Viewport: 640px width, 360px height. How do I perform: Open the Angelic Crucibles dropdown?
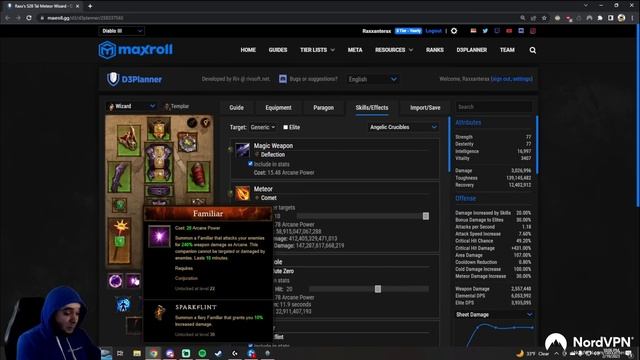(403, 127)
